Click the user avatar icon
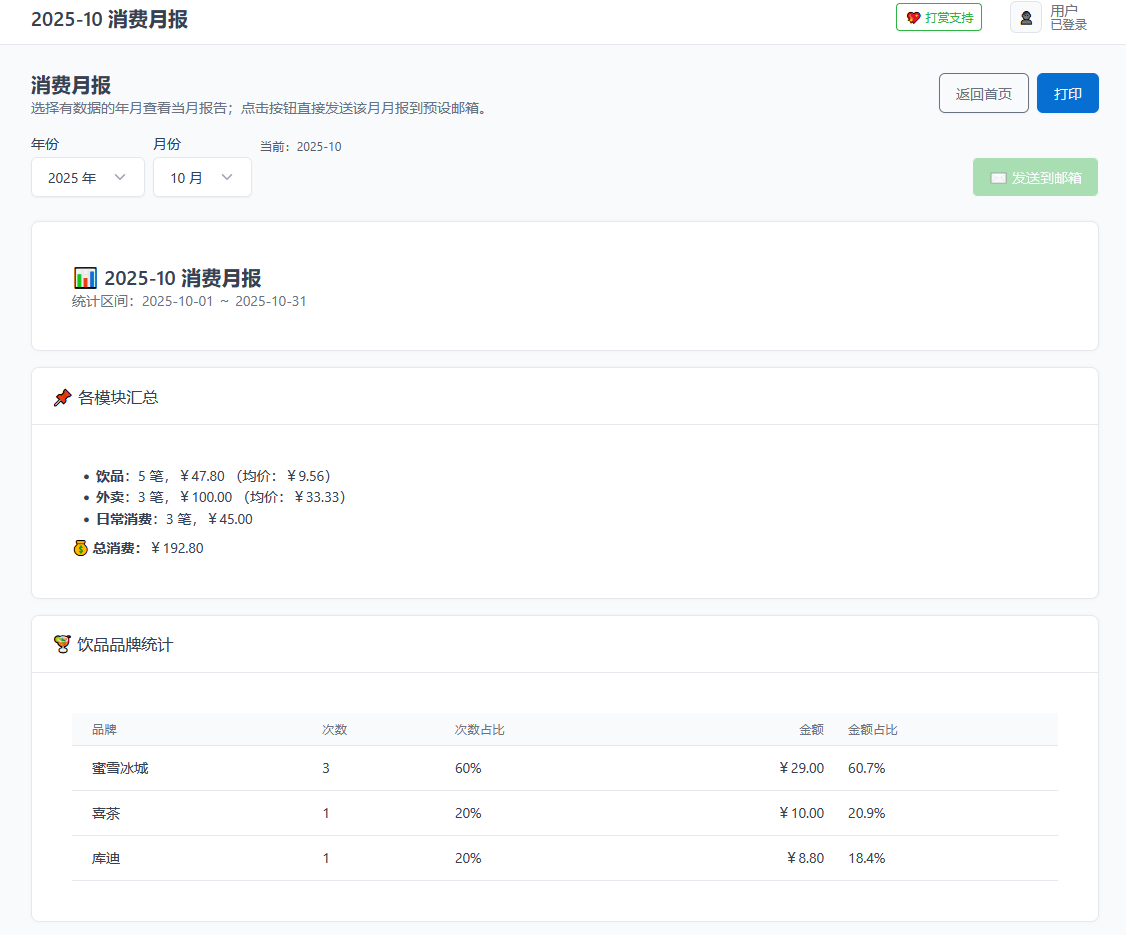The height and width of the screenshot is (935, 1126). click(1026, 18)
